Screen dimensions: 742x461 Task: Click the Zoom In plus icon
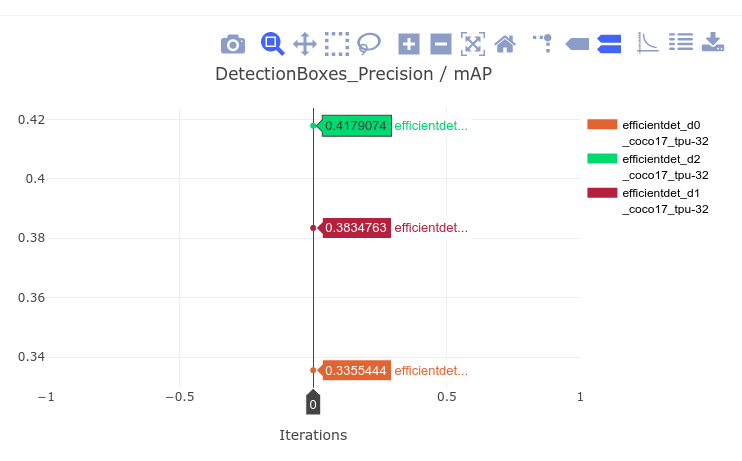[409, 43]
